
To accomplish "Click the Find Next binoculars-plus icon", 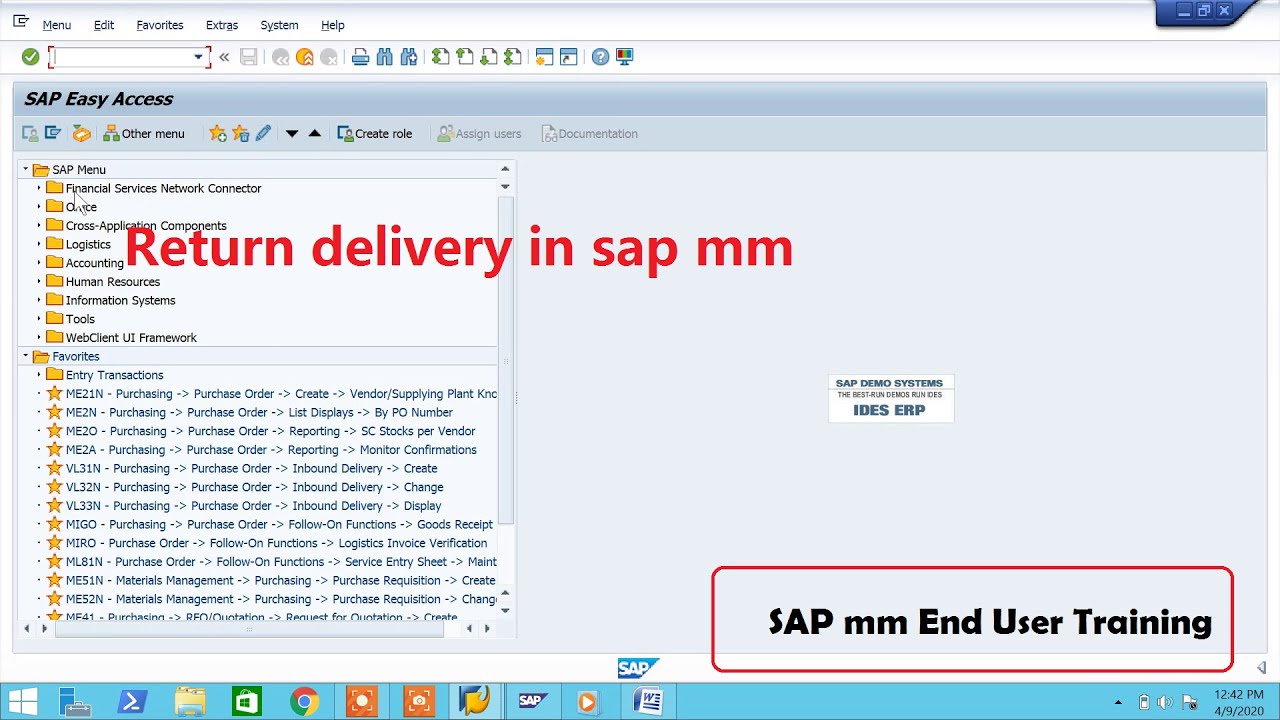I will [409, 57].
